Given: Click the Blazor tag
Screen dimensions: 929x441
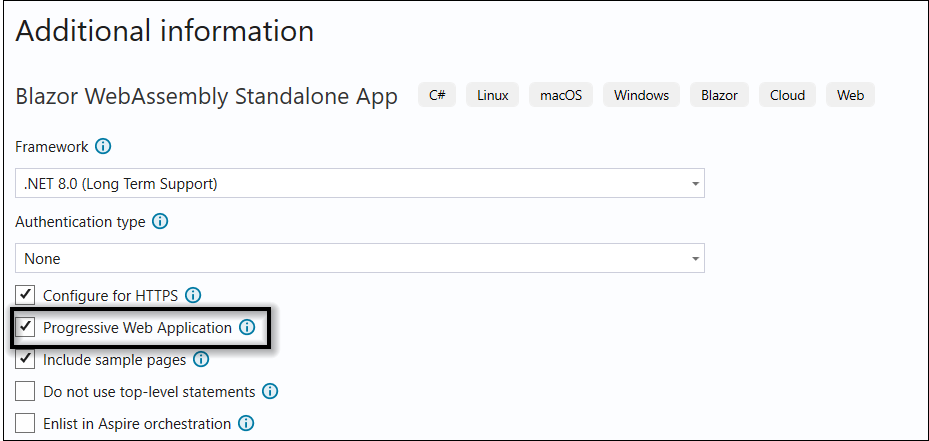Looking at the screenshot, I should [719, 95].
